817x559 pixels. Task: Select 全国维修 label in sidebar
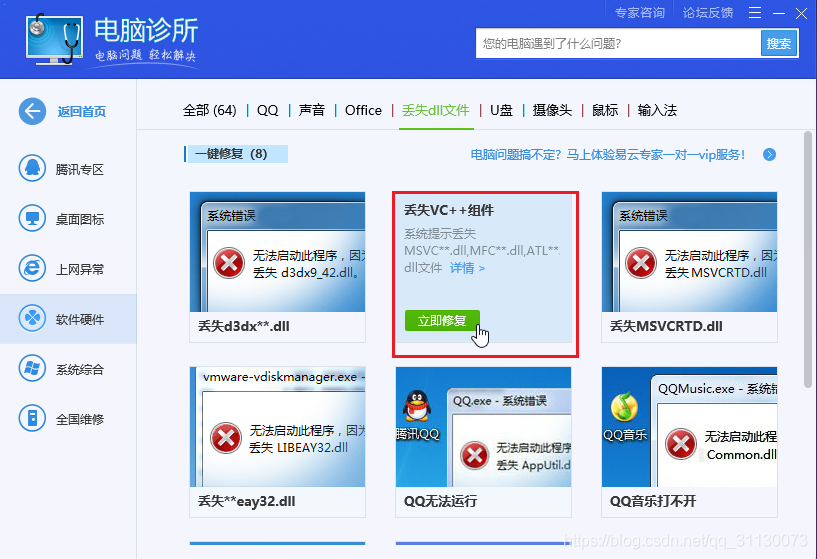[80, 420]
